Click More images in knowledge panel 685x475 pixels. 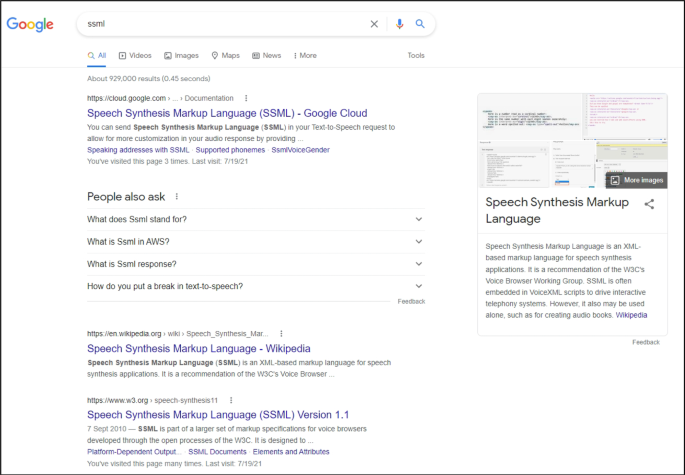click(637, 180)
